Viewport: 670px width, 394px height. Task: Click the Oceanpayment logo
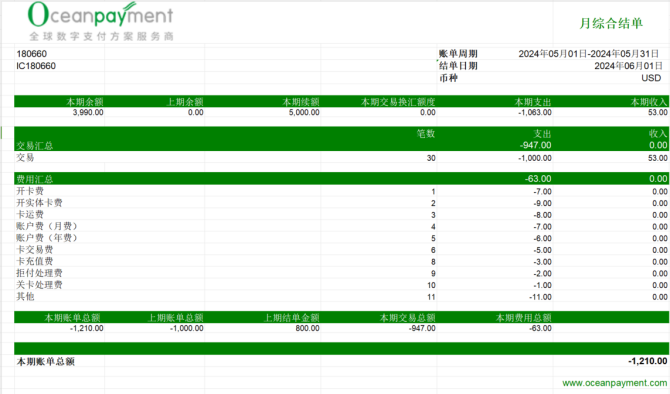pyautogui.click(x=100, y=21)
